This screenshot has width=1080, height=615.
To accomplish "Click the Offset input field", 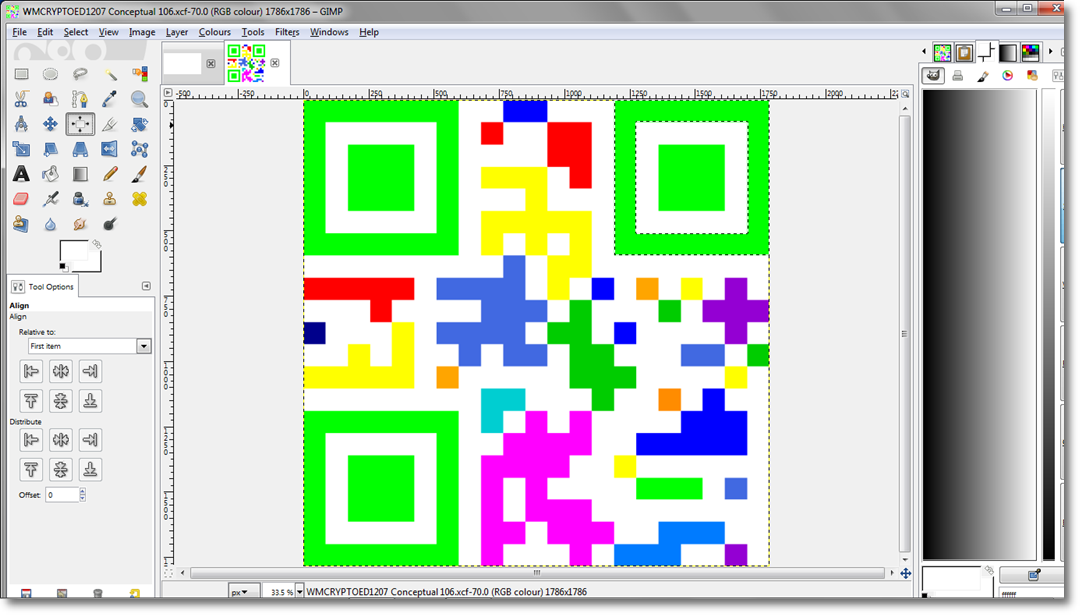I will (x=62, y=494).
